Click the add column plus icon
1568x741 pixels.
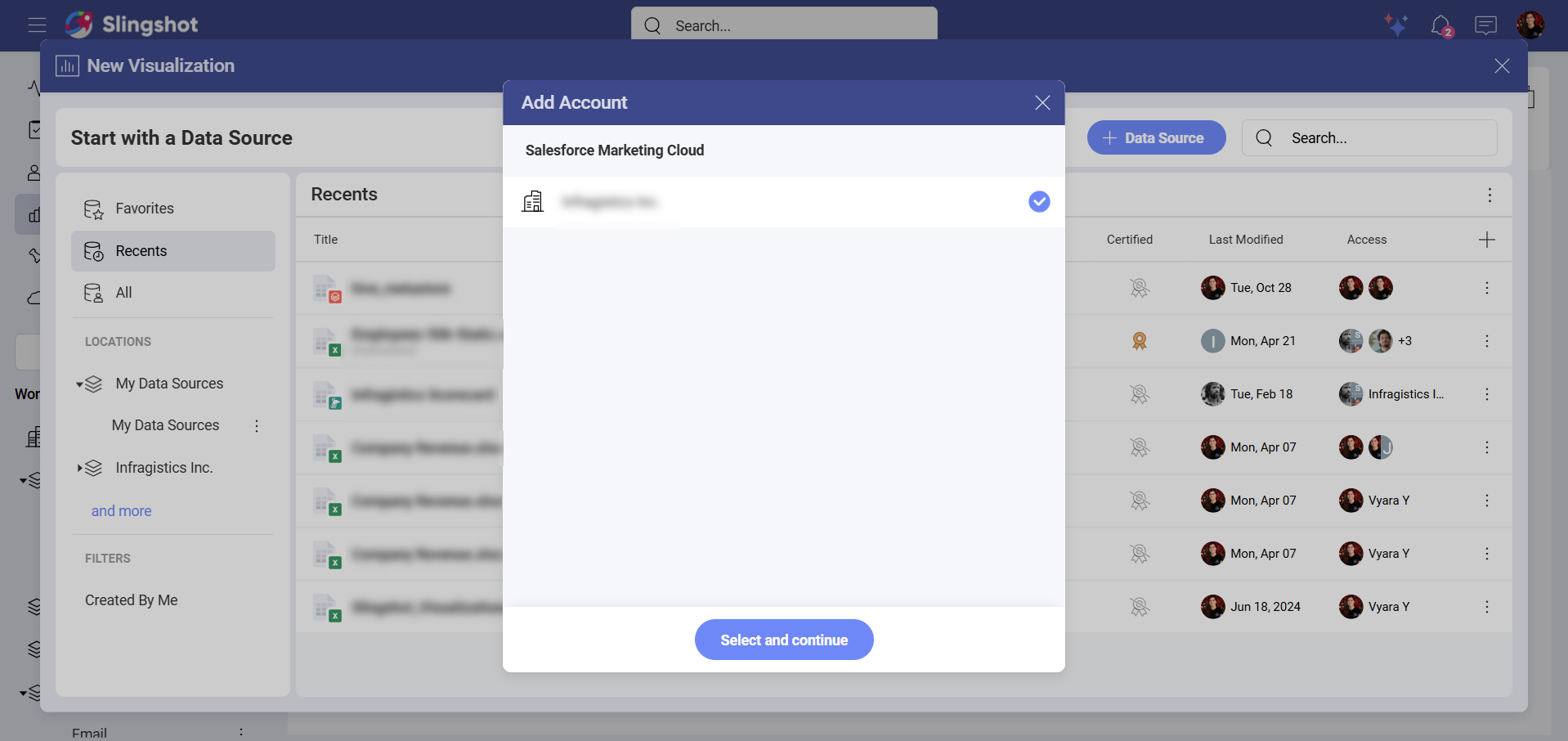coord(1487,240)
